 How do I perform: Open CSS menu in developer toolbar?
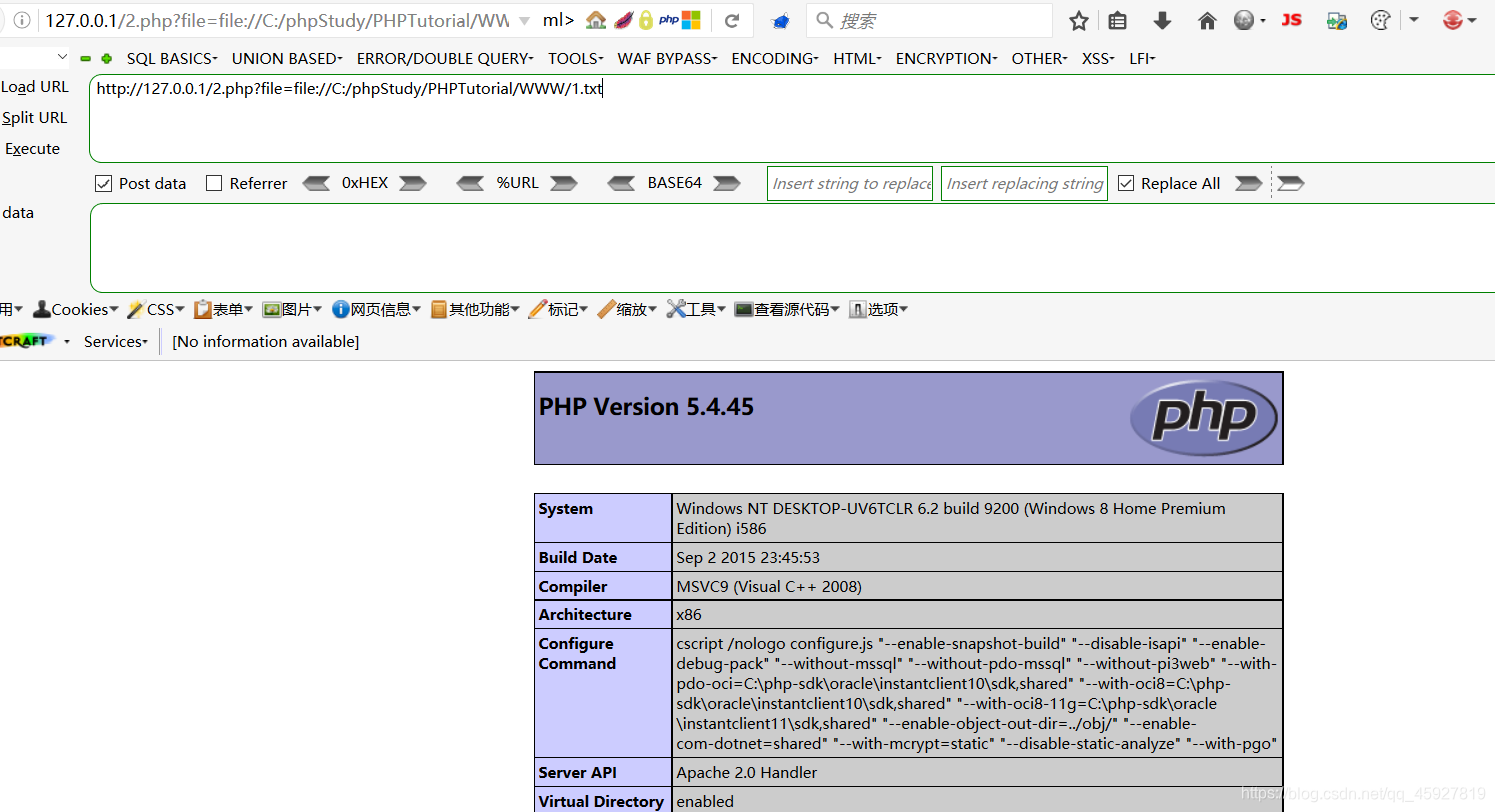point(154,310)
